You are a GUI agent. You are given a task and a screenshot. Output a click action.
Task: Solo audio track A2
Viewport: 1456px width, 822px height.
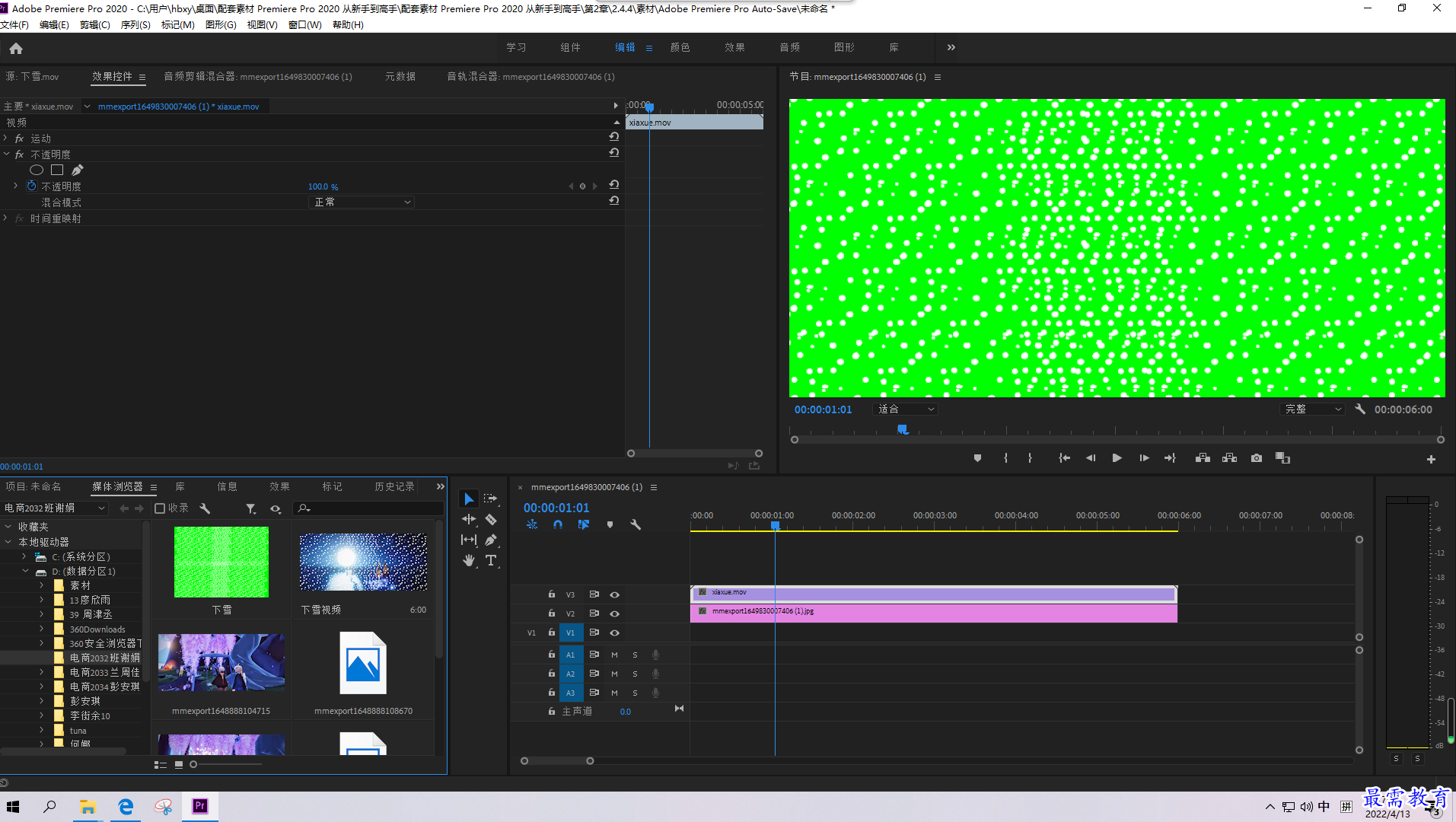point(635,674)
